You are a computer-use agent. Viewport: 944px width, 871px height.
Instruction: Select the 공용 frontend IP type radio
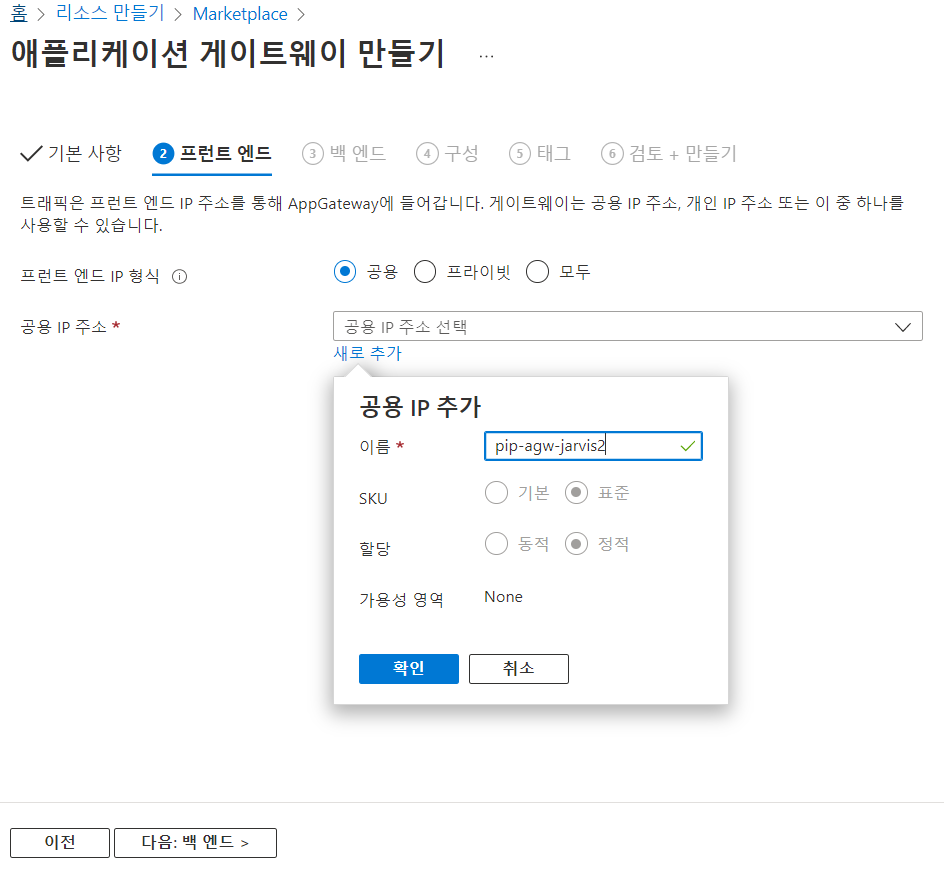345,271
